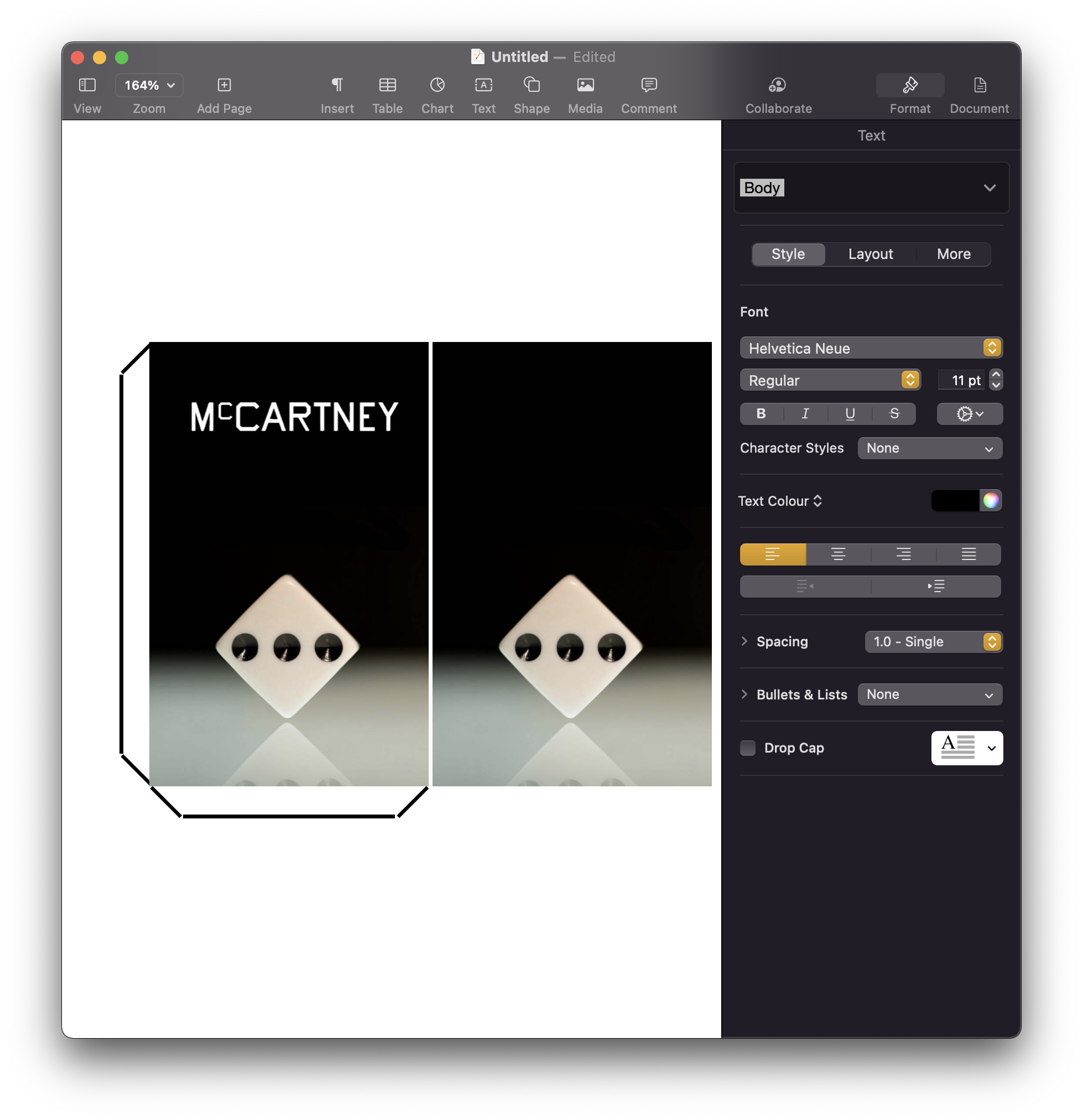Toggle Strikethrough formatting

894,414
